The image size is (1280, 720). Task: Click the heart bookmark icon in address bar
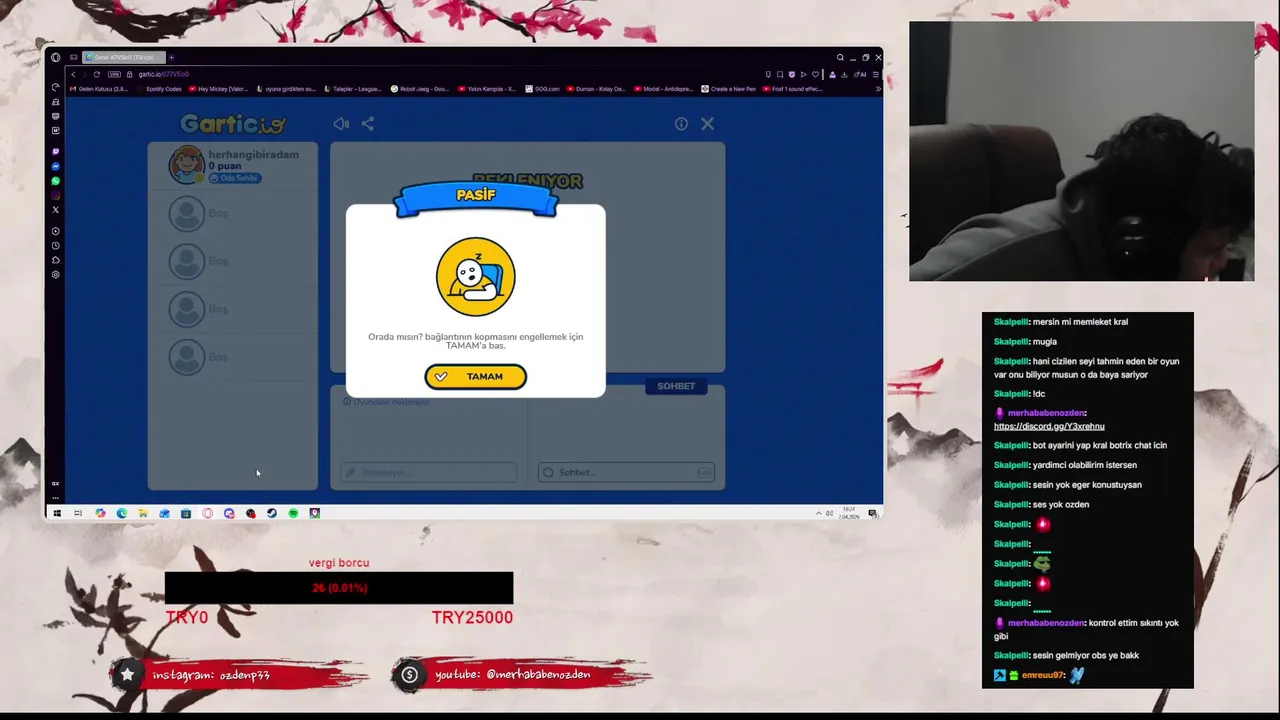(x=815, y=74)
